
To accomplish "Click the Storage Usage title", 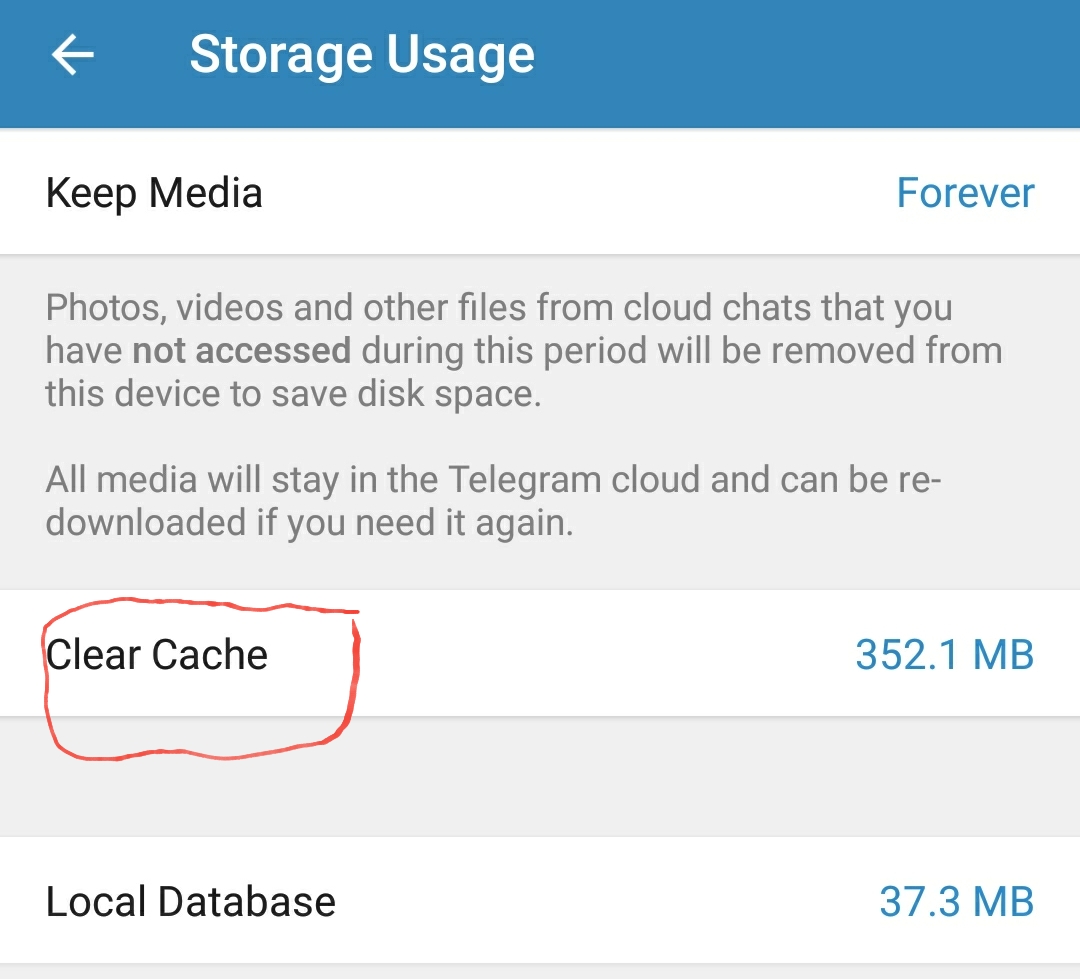I will coord(362,55).
